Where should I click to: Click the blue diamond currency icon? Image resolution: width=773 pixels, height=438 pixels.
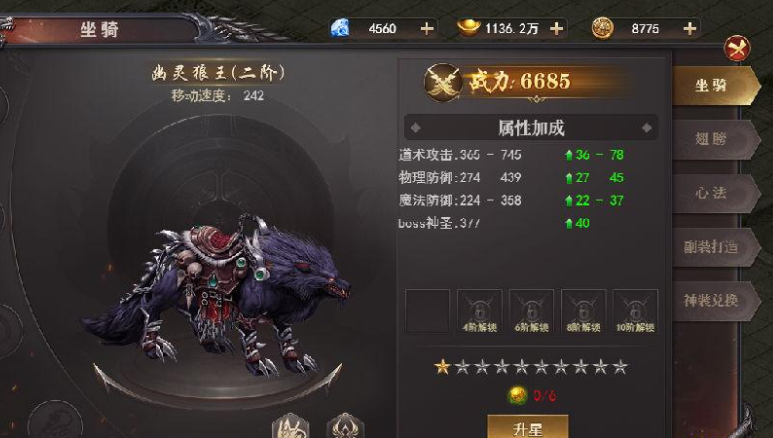pos(340,28)
